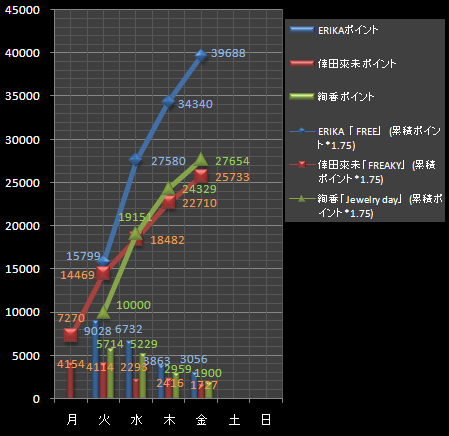Click the blue diamond marker at 39688

pos(201,55)
